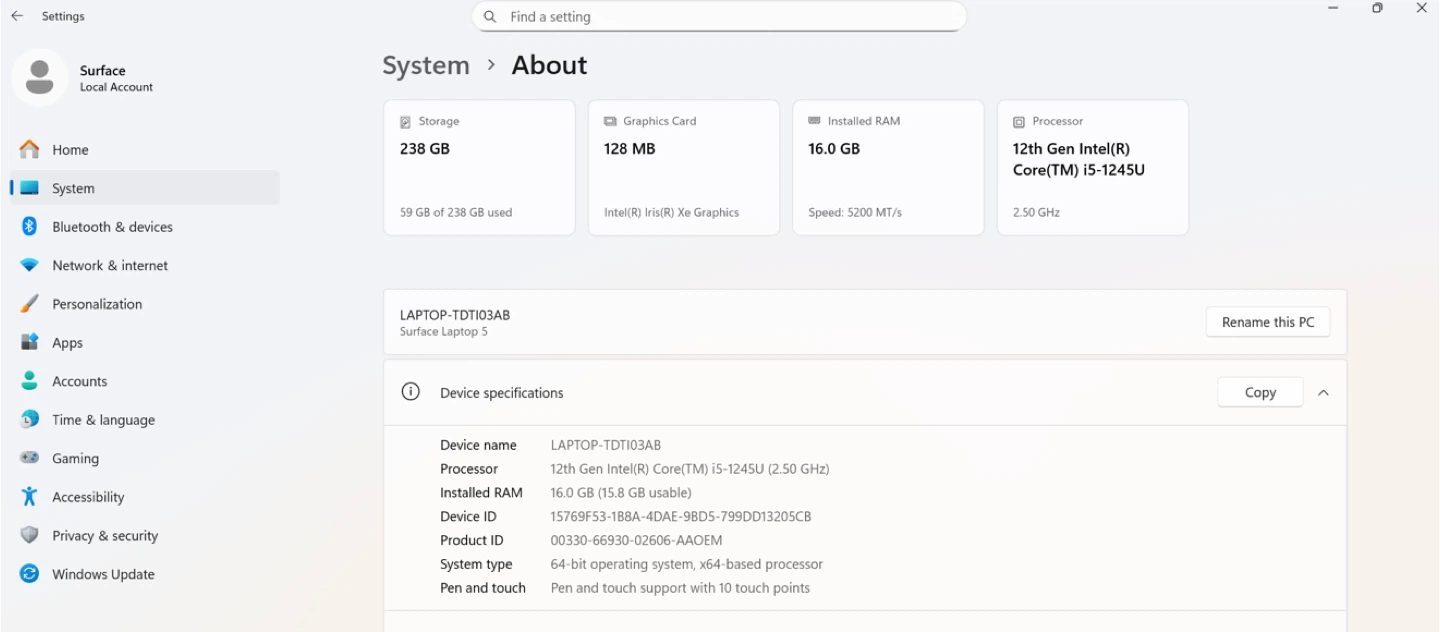Click the Graphics Card info card

683,167
